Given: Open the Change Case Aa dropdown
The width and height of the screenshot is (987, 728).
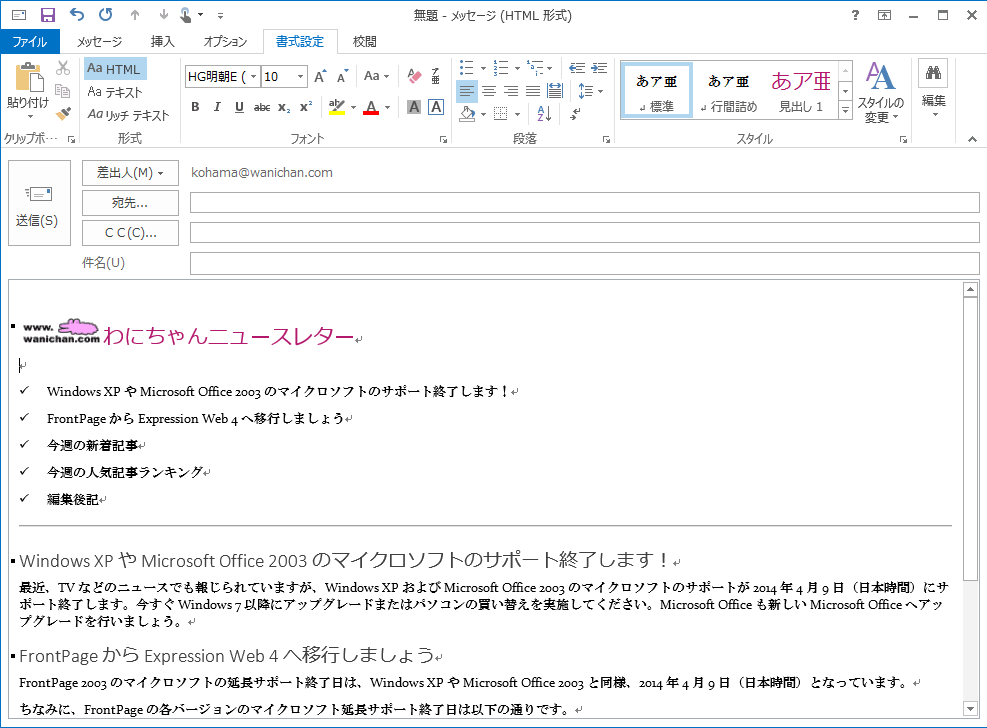Looking at the screenshot, I should (x=376, y=77).
